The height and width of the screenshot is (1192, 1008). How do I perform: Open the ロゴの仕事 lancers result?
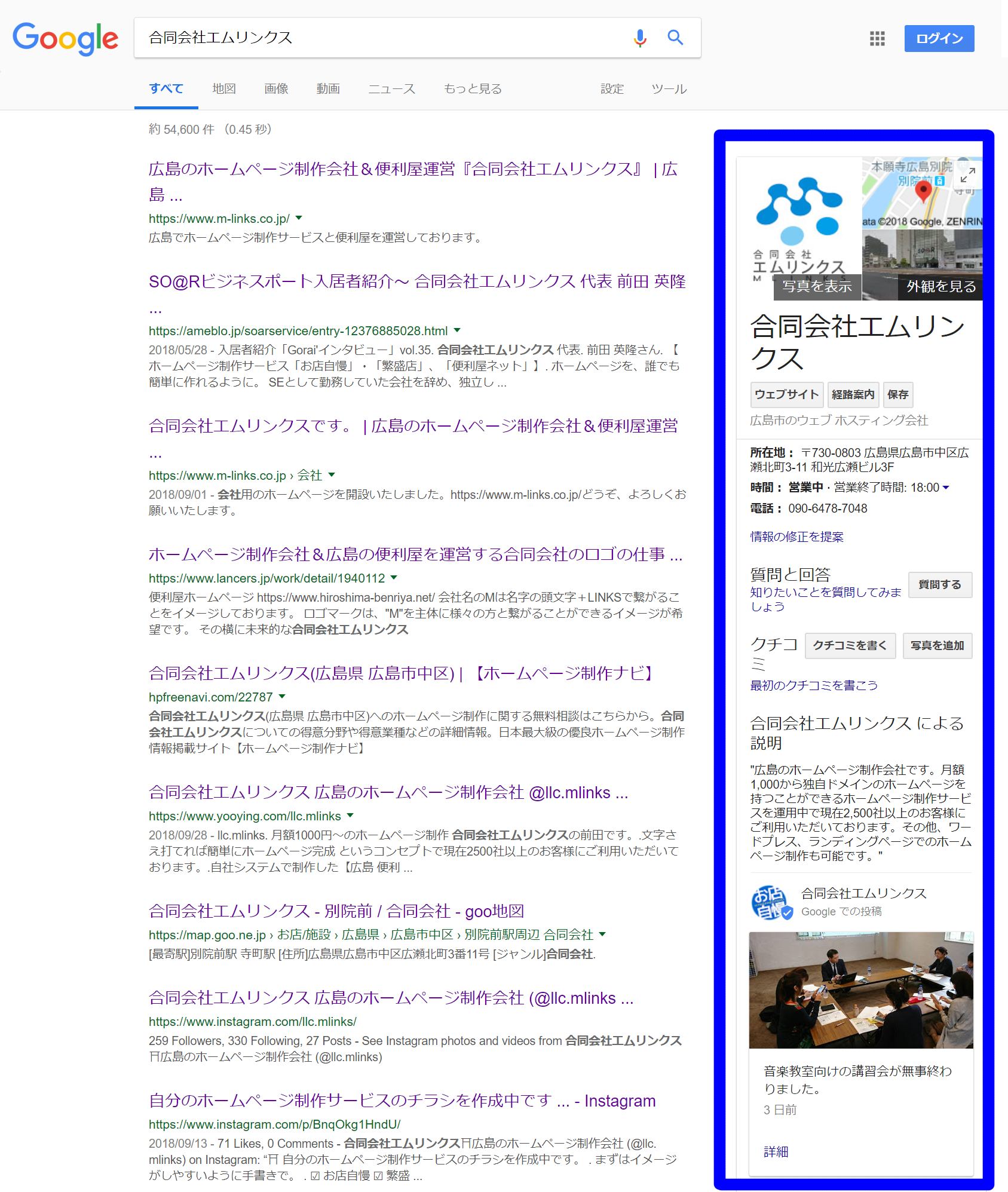[415, 554]
